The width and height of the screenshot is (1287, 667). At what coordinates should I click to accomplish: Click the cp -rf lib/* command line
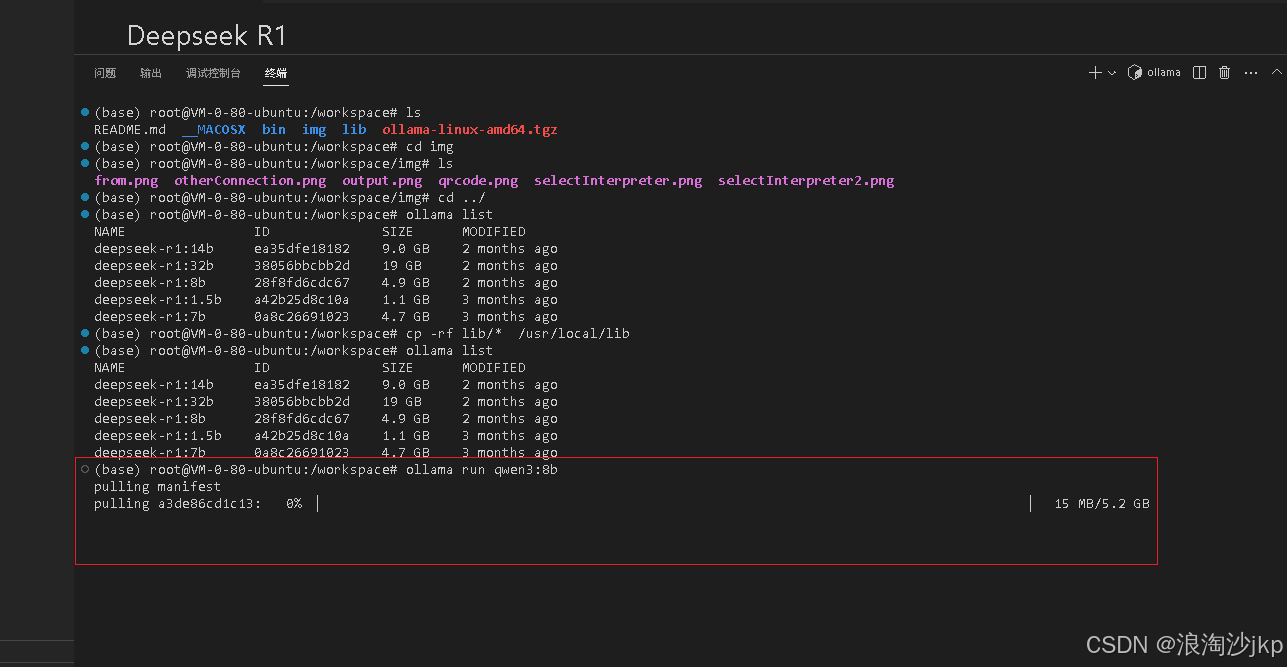click(518, 333)
